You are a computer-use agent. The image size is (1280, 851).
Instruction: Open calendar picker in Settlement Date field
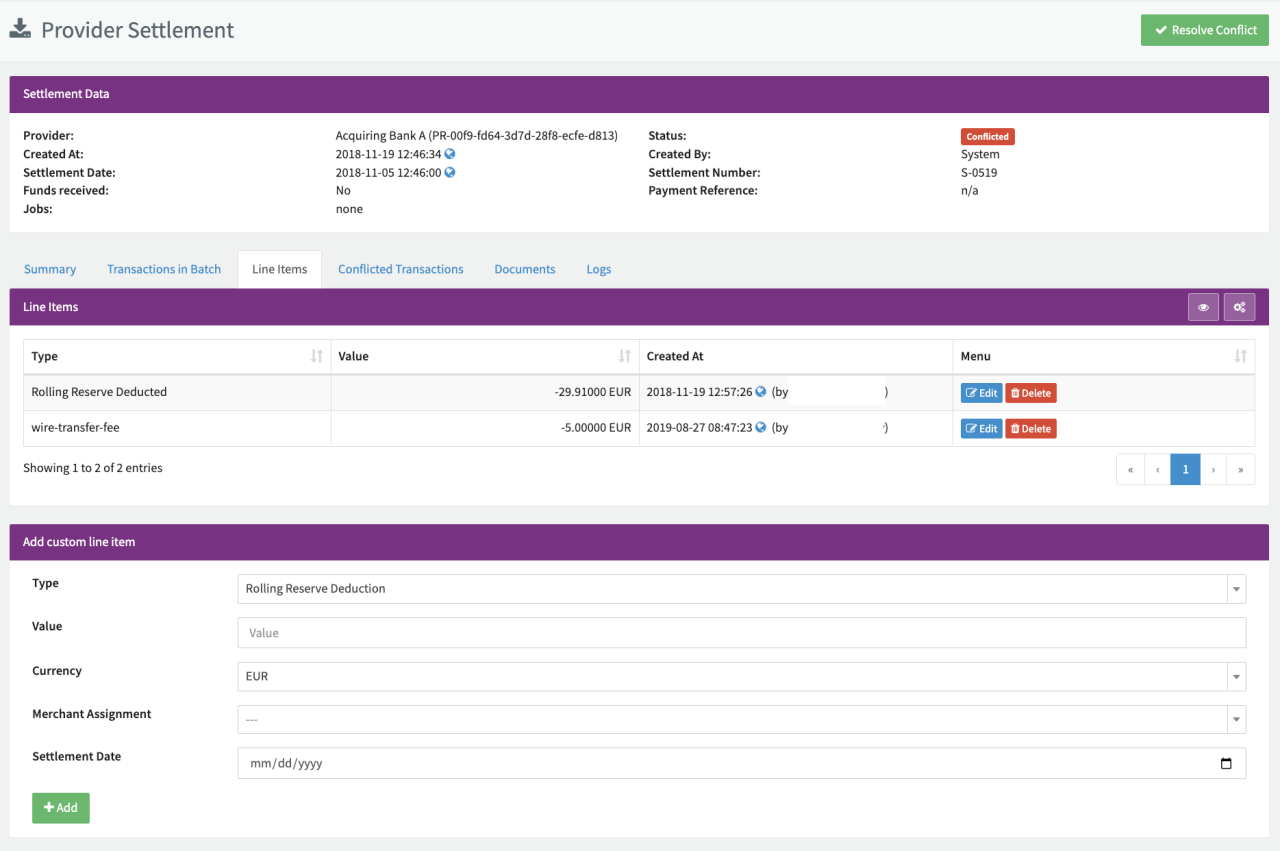click(x=1226, y=764)
